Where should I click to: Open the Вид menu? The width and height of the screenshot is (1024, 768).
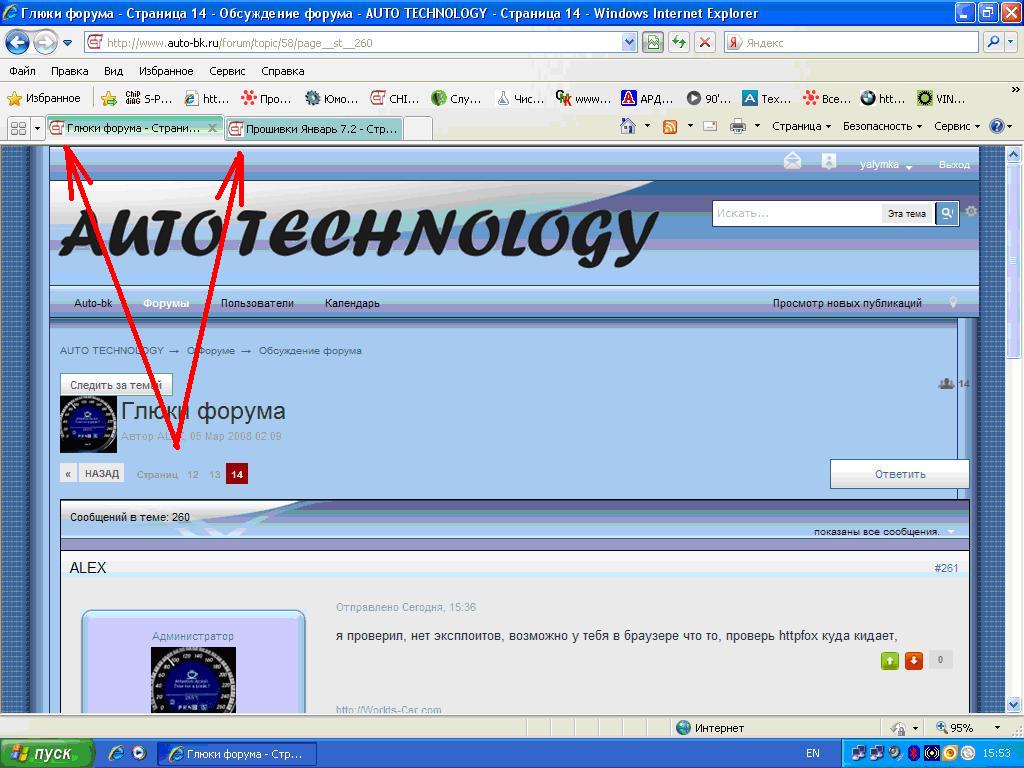[x=113, y=71]
